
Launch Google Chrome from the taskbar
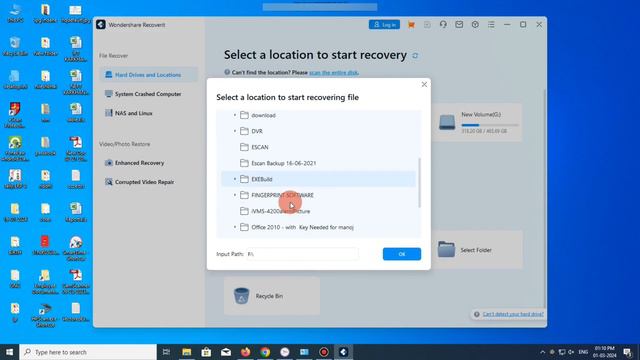(265, 352)
